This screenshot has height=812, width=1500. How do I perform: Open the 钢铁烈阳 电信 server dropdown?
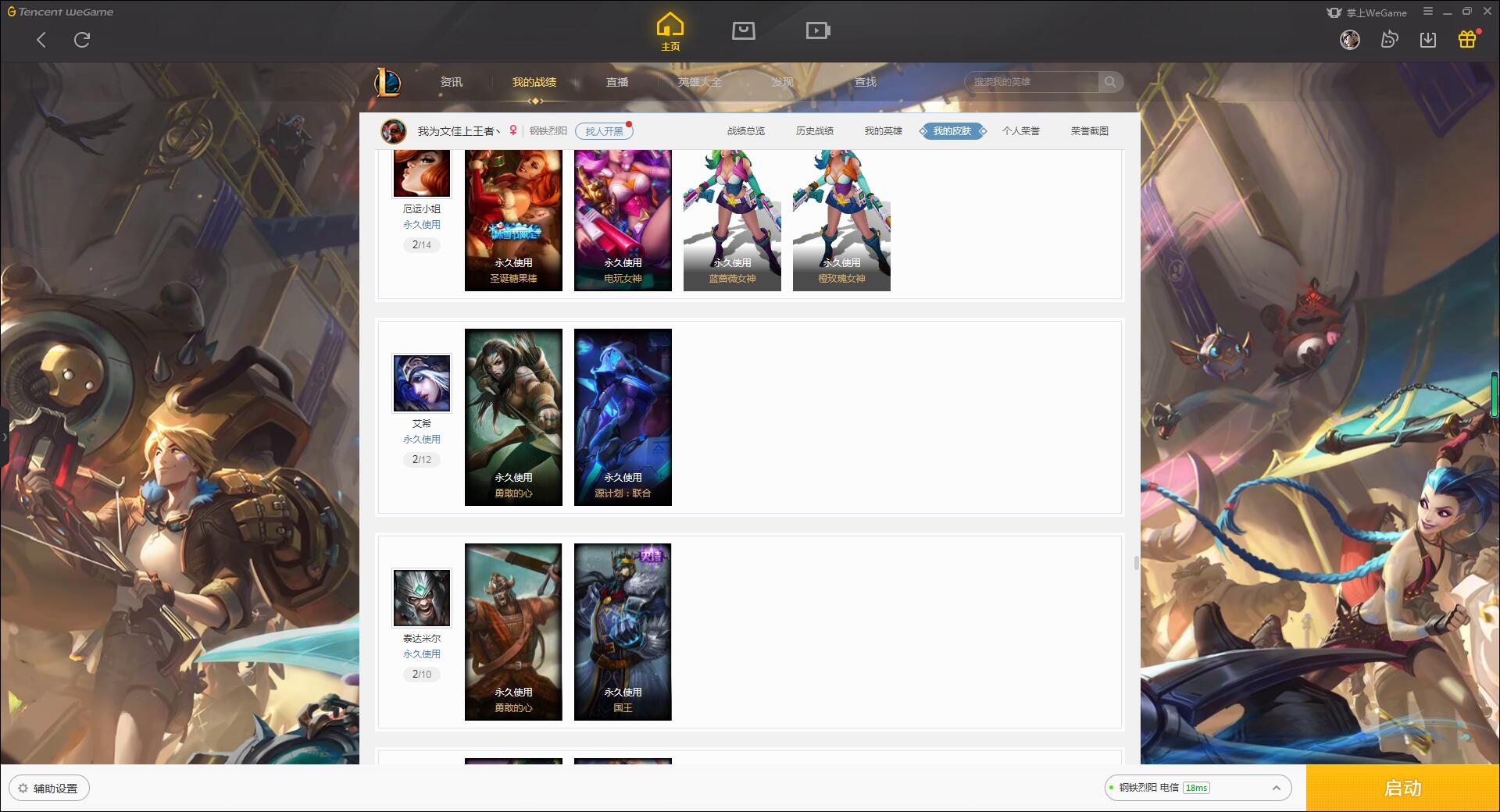tap(1197, 788)
